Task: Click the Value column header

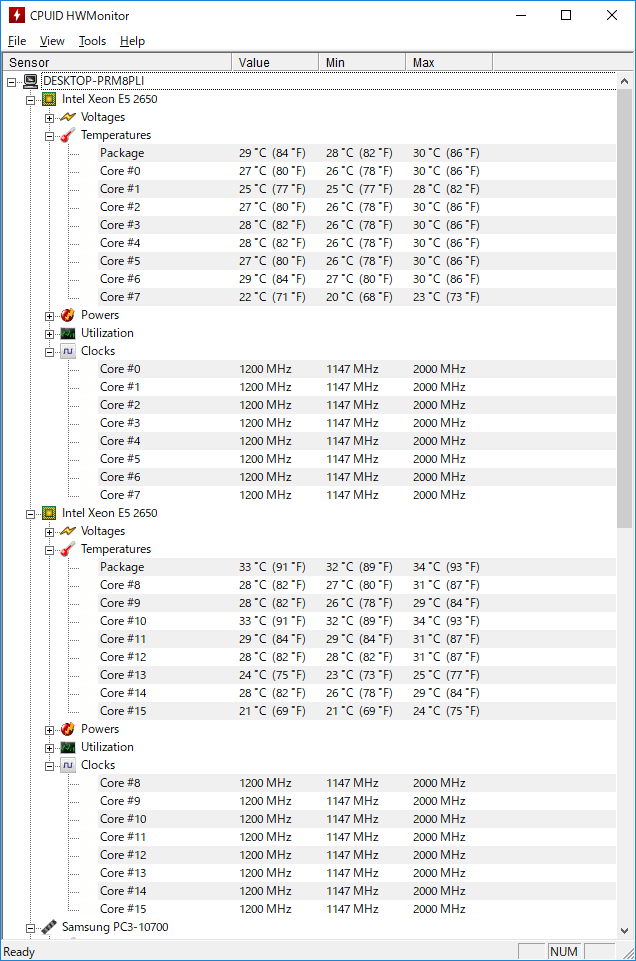Action: [x=275, y=63]
